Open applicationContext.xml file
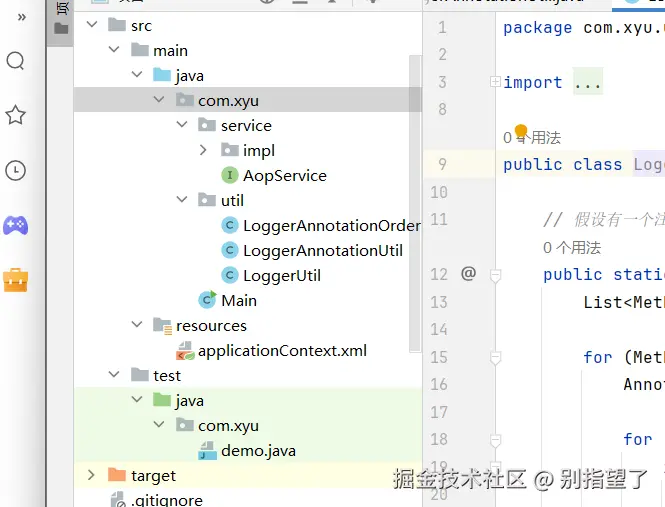Image resolution: width=665 pixels, height=507 pixels. click(x=282, y=351)
